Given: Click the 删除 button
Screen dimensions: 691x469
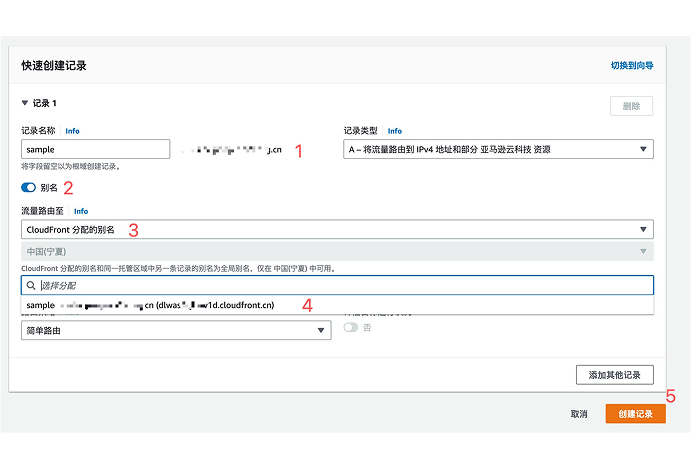Looking at the screenshot, I should (x=631, y=106).
